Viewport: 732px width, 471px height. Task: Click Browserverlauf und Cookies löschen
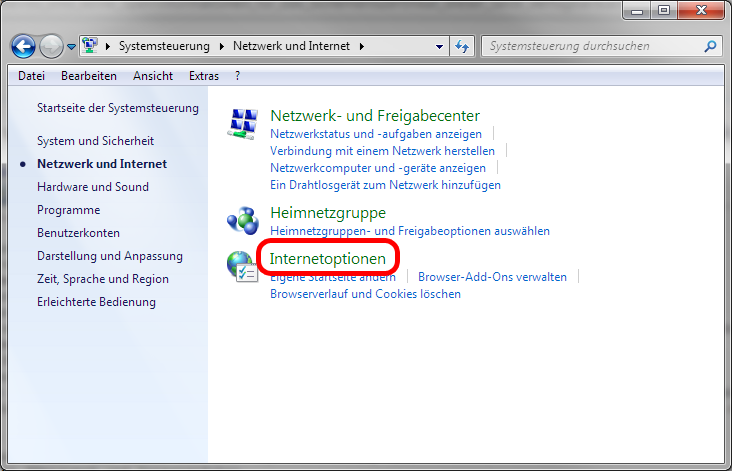pos(366,294)
